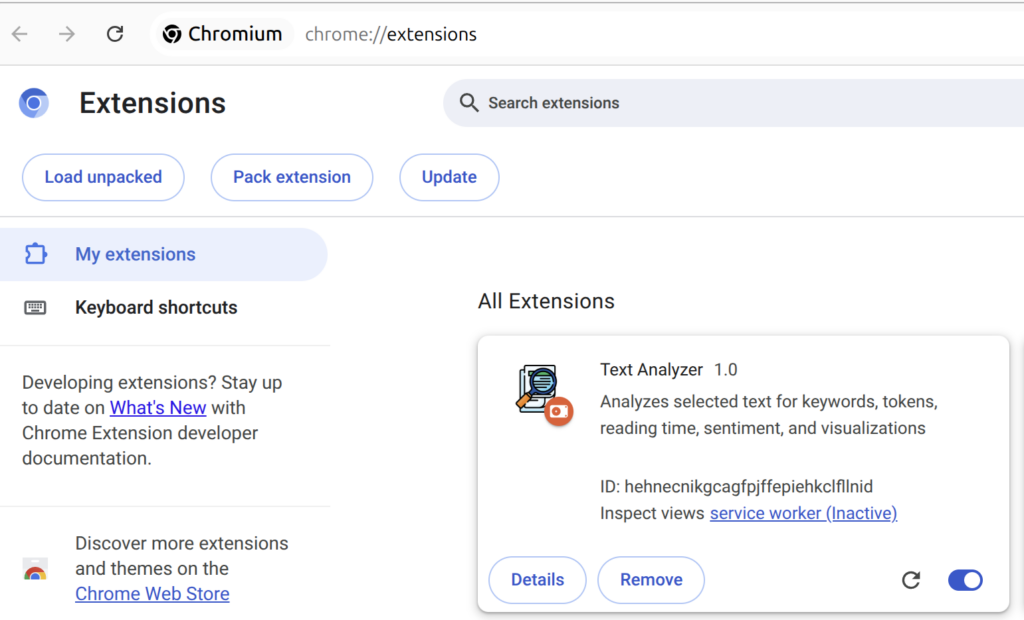This screenshot has height=620, width=1024.
Task: Click the Chromium logo beside Extensions title
Action: pyautogui.click(x=34, y=103)
